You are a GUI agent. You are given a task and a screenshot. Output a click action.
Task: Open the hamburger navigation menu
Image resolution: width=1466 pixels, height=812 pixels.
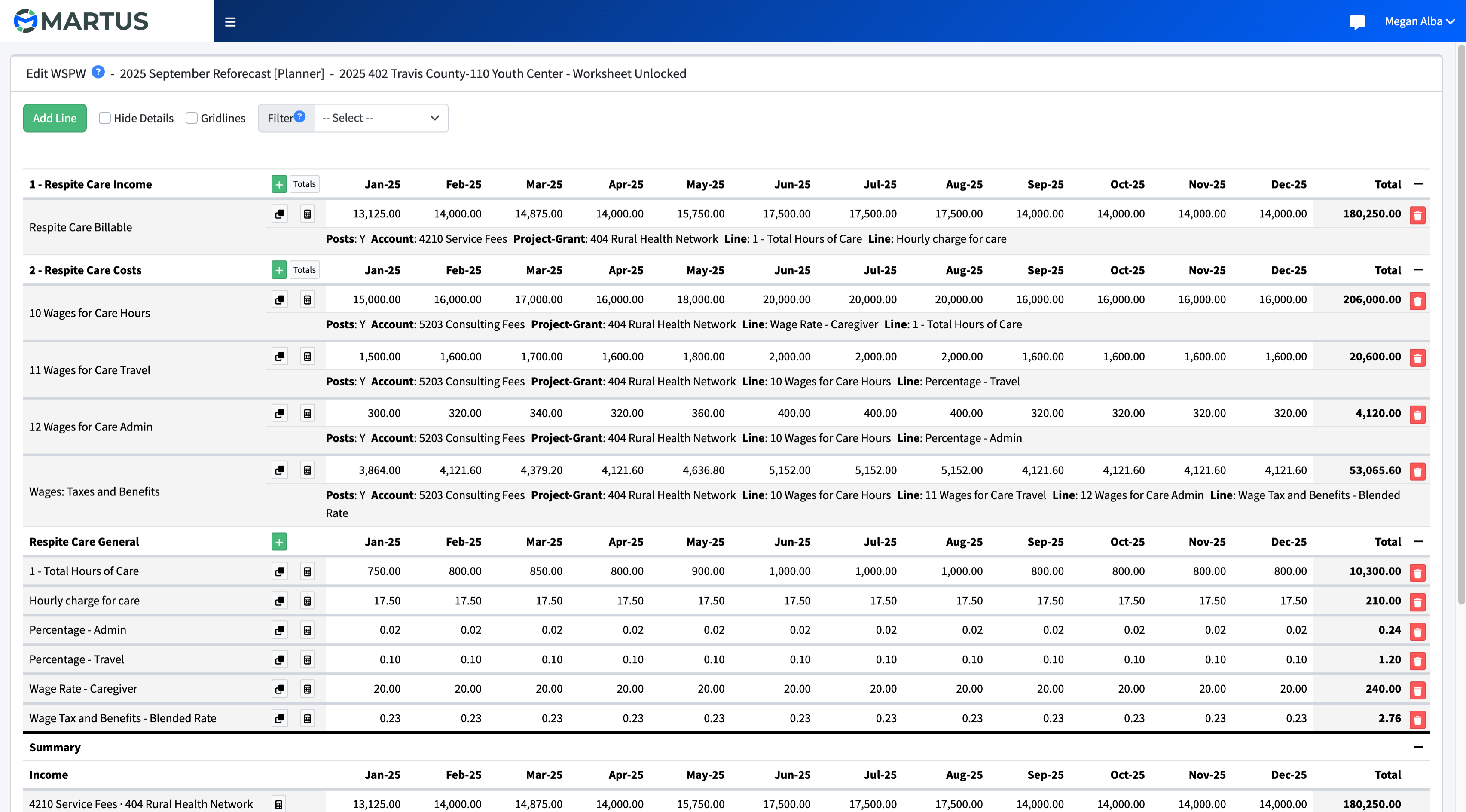(x=230, y=21)
